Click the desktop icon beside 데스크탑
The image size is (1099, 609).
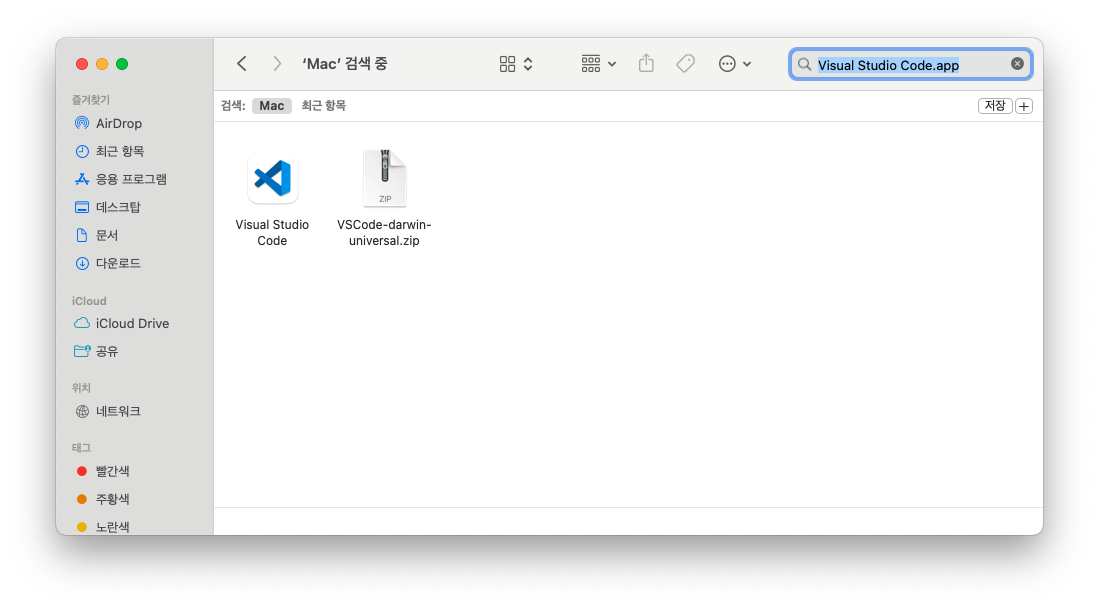tap(82, 207)
